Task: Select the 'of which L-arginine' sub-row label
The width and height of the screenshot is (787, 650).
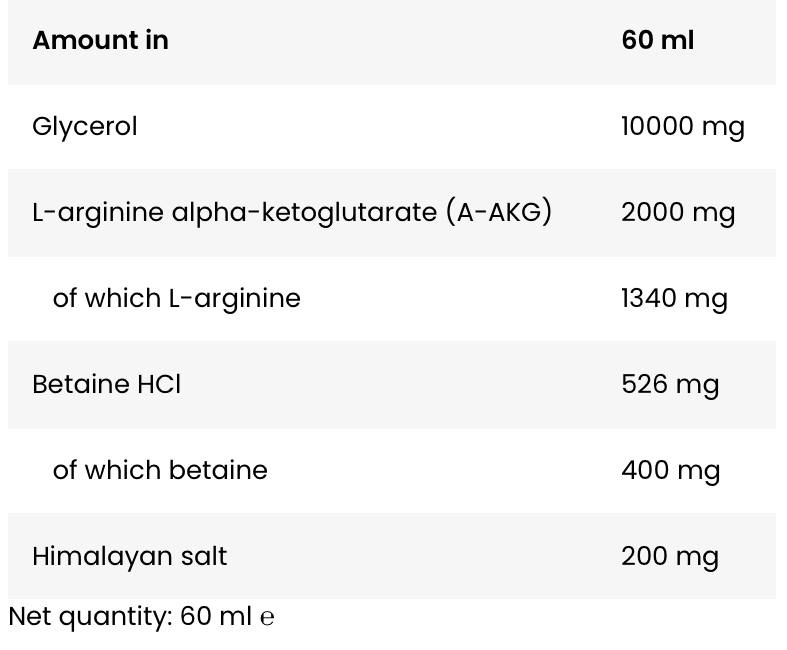Action: pos(176,298)
